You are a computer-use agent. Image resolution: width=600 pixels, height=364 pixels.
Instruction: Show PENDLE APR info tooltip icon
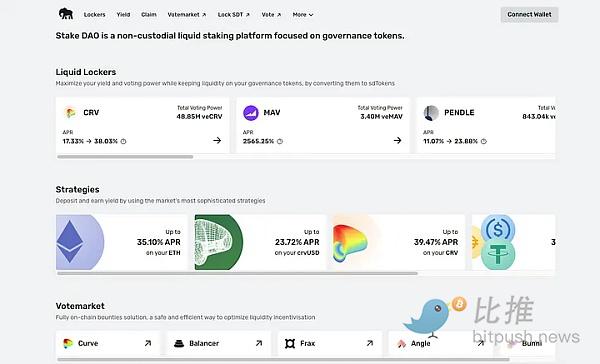(484, 141)
